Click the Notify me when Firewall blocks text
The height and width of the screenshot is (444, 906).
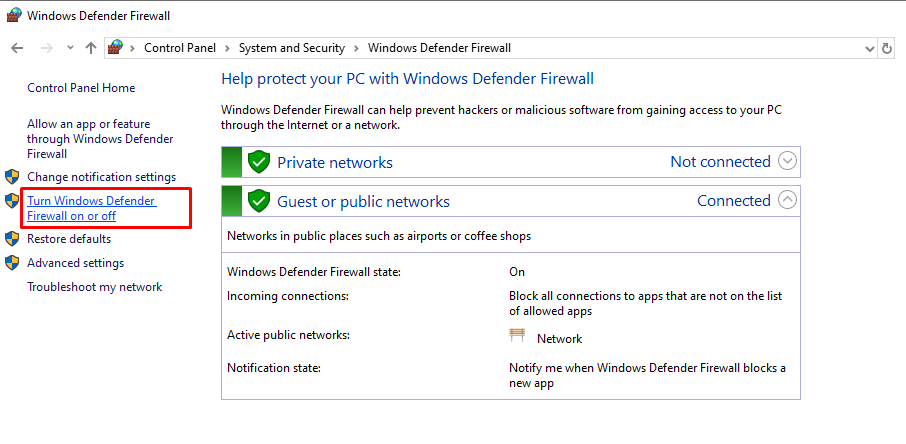click(647, 376)
